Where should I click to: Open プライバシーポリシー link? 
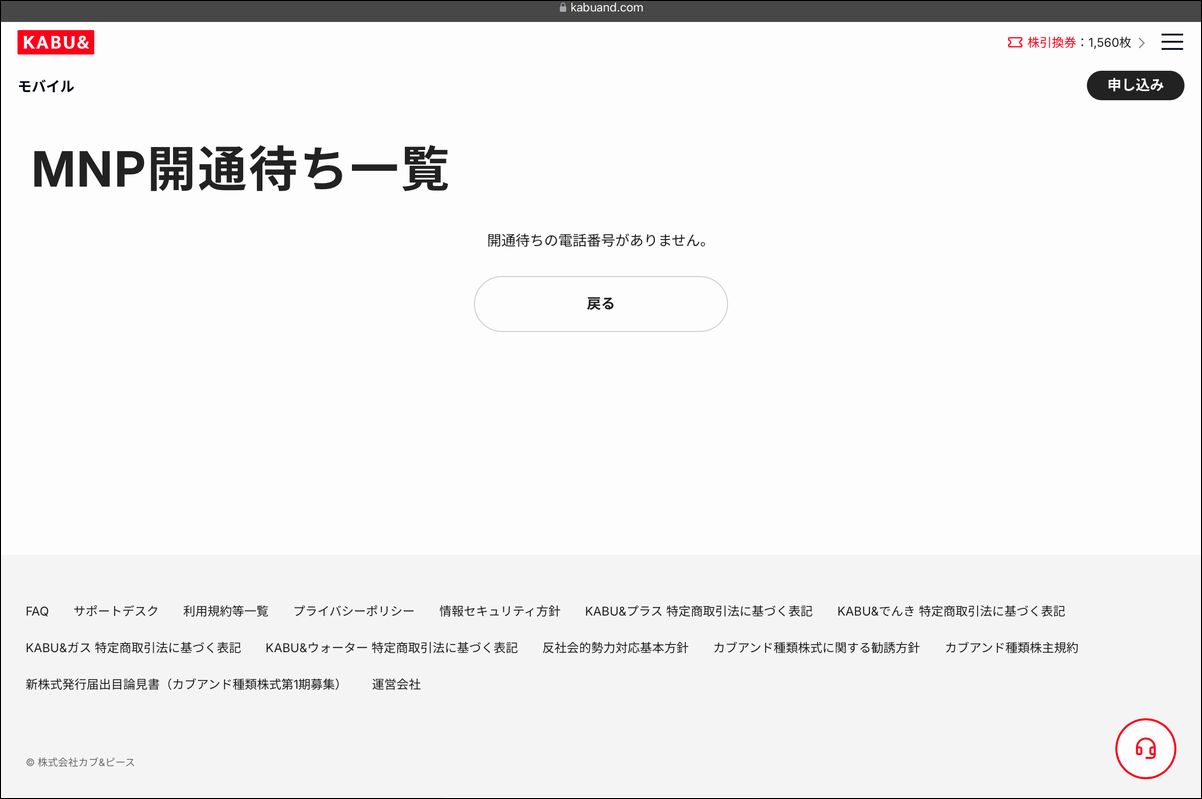pos(354,611)
